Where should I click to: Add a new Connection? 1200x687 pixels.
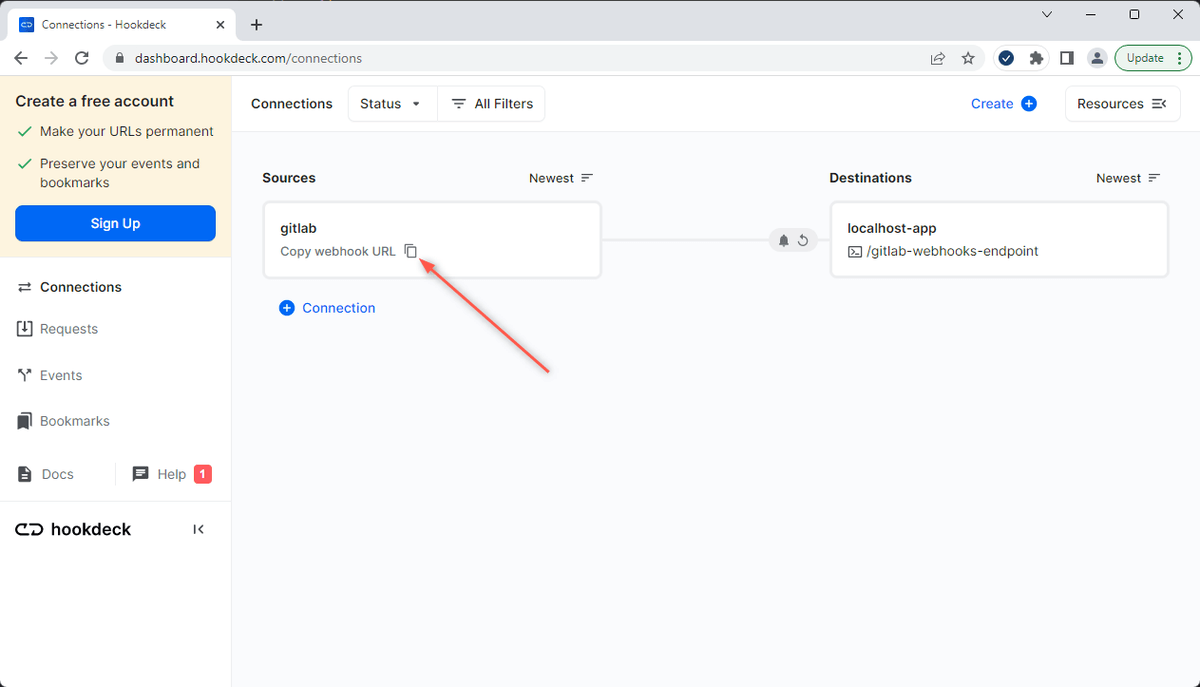(x=327, y=308)
